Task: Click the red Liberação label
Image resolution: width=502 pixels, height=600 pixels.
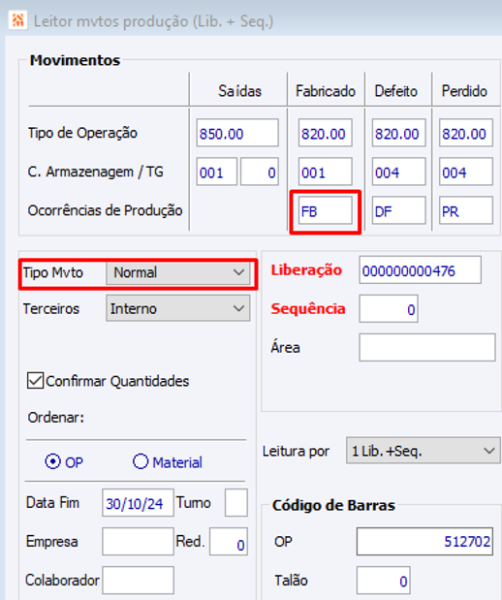Action: 306,270
